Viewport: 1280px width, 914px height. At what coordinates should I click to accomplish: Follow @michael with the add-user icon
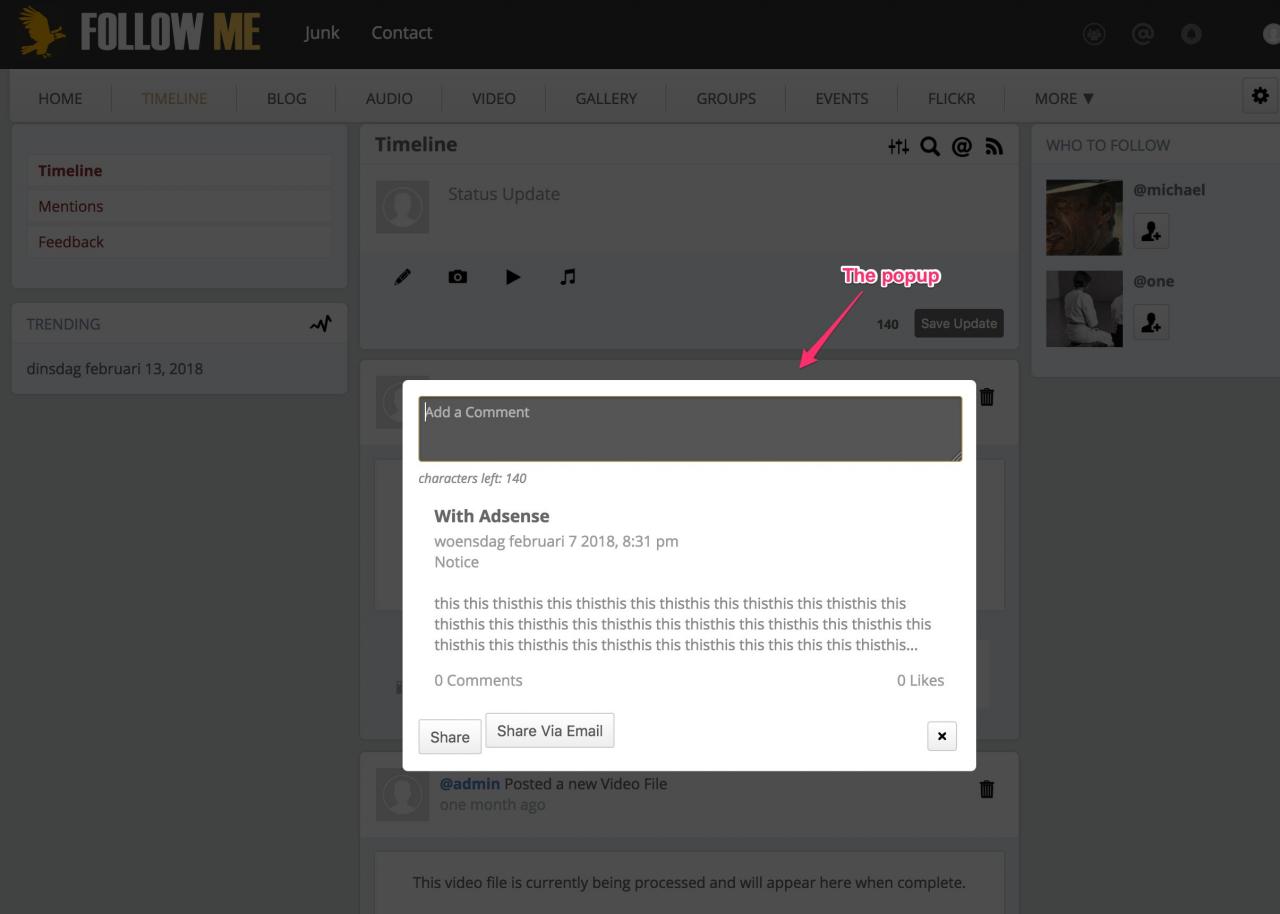coord(1151,231)
